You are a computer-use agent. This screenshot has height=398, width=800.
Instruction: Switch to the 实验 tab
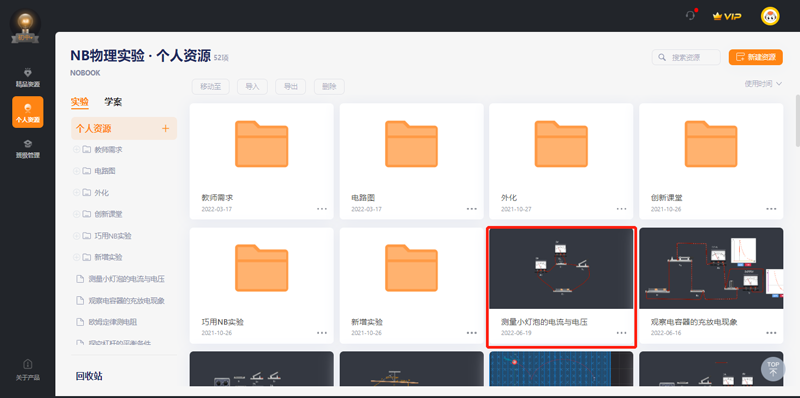(x=80, y=102)
